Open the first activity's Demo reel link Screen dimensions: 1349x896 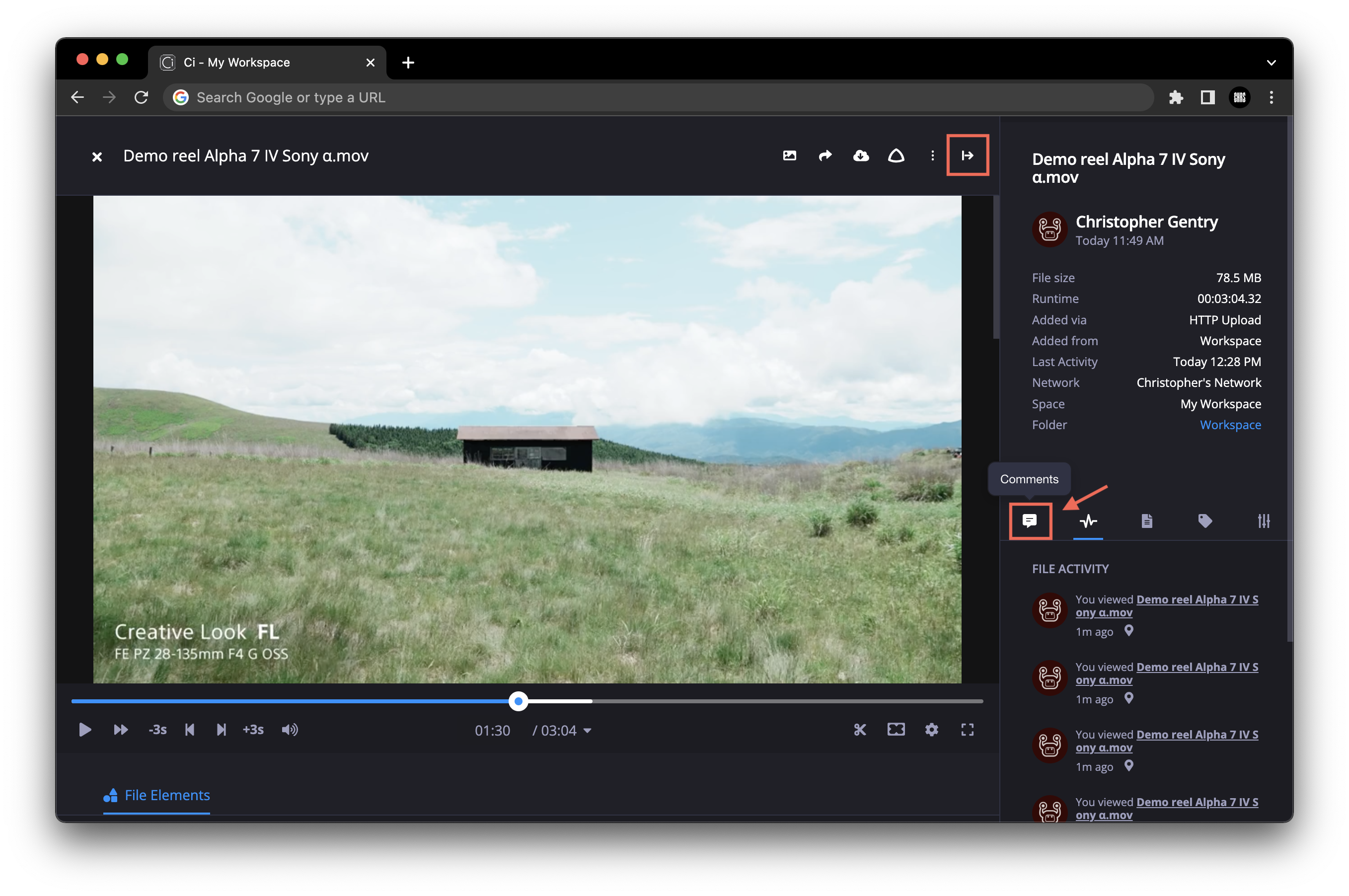pyautogui.click(x=1166, y=606)
